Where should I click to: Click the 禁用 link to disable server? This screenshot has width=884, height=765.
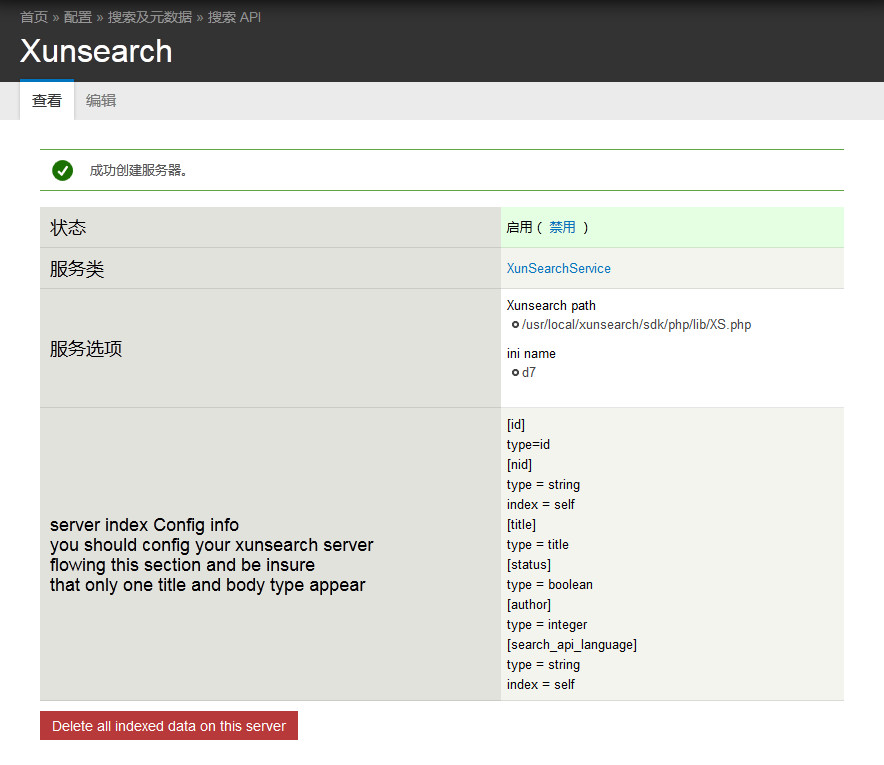(x=562, y=227)
